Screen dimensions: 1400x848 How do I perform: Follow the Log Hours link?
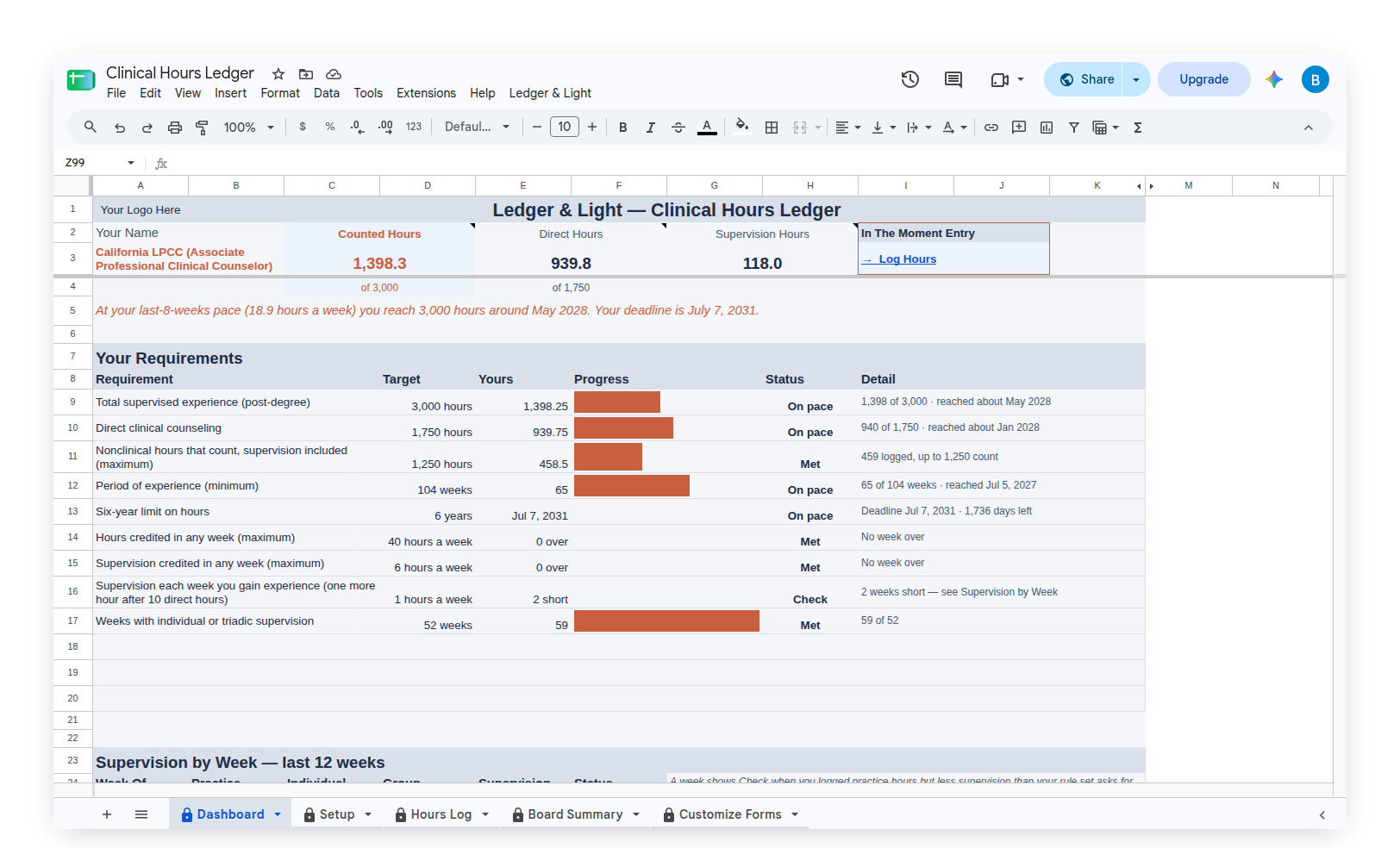pos(907,259)
